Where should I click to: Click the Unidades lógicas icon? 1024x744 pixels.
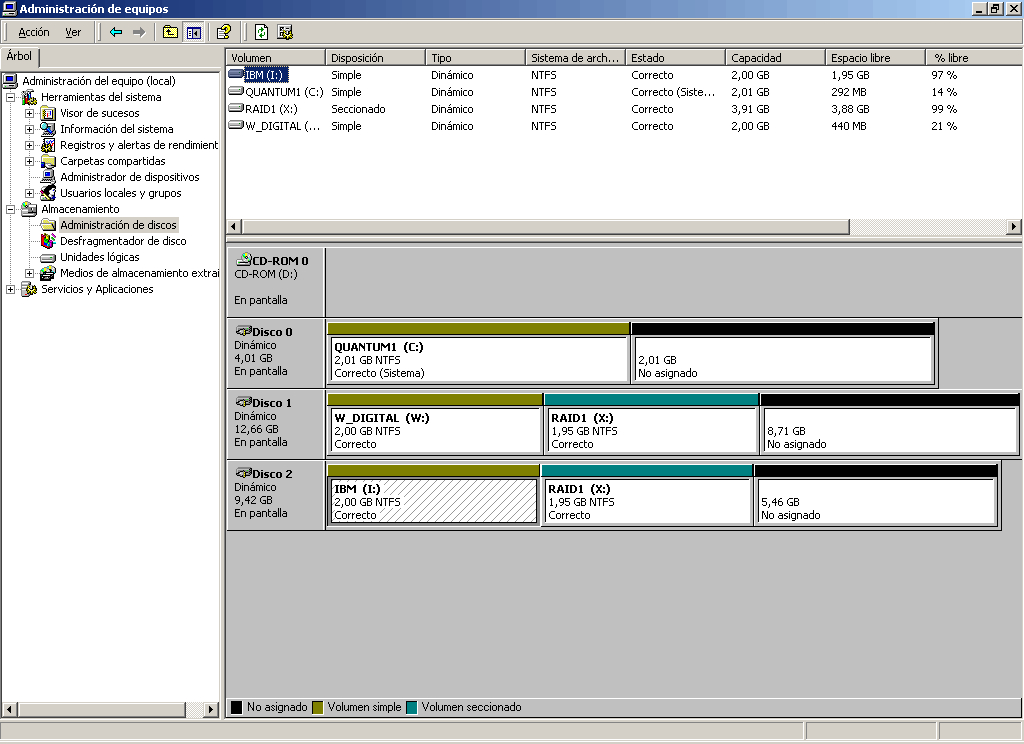click(48, 257)
